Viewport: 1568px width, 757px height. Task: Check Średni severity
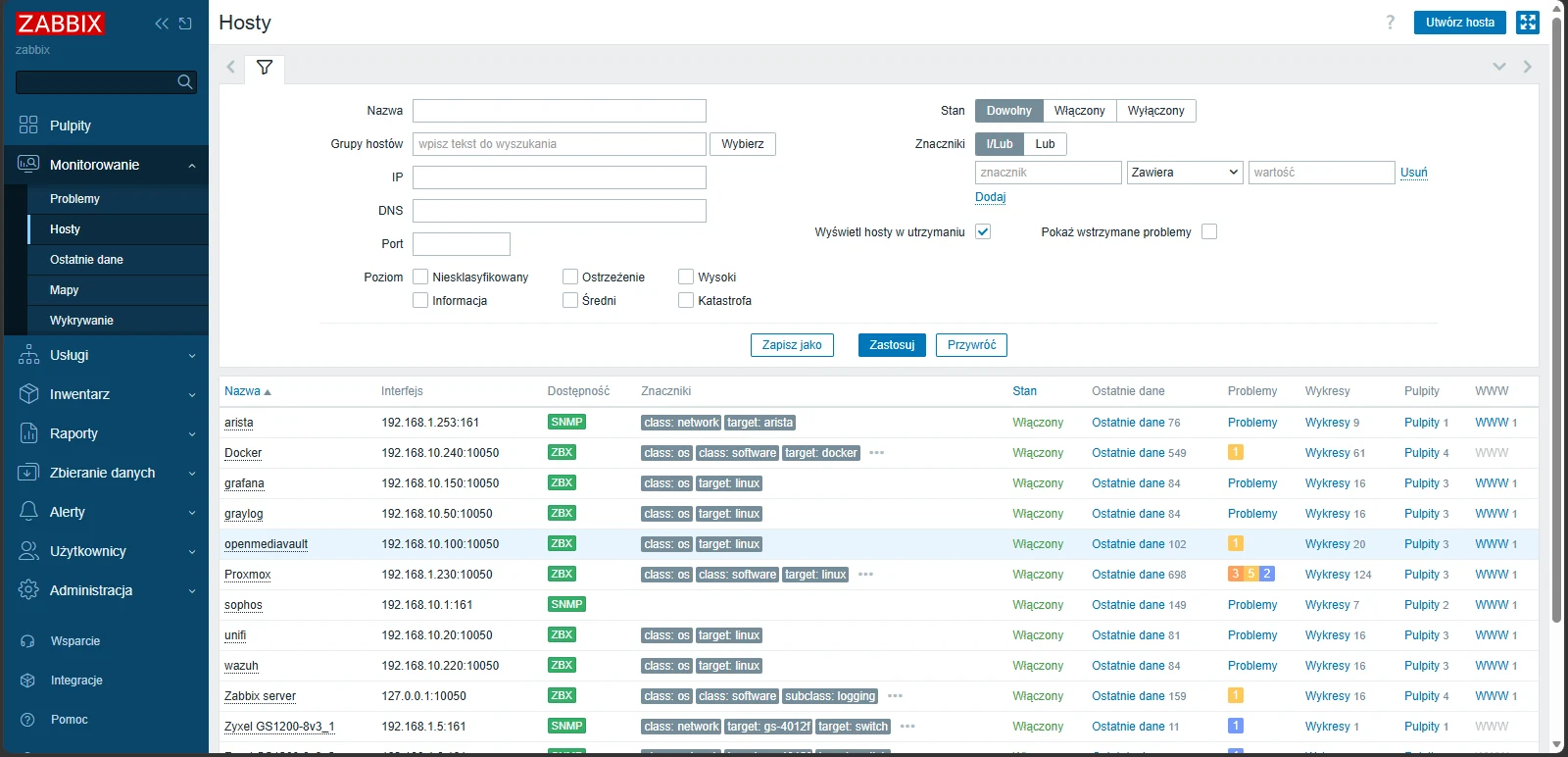tap(570, 300)
